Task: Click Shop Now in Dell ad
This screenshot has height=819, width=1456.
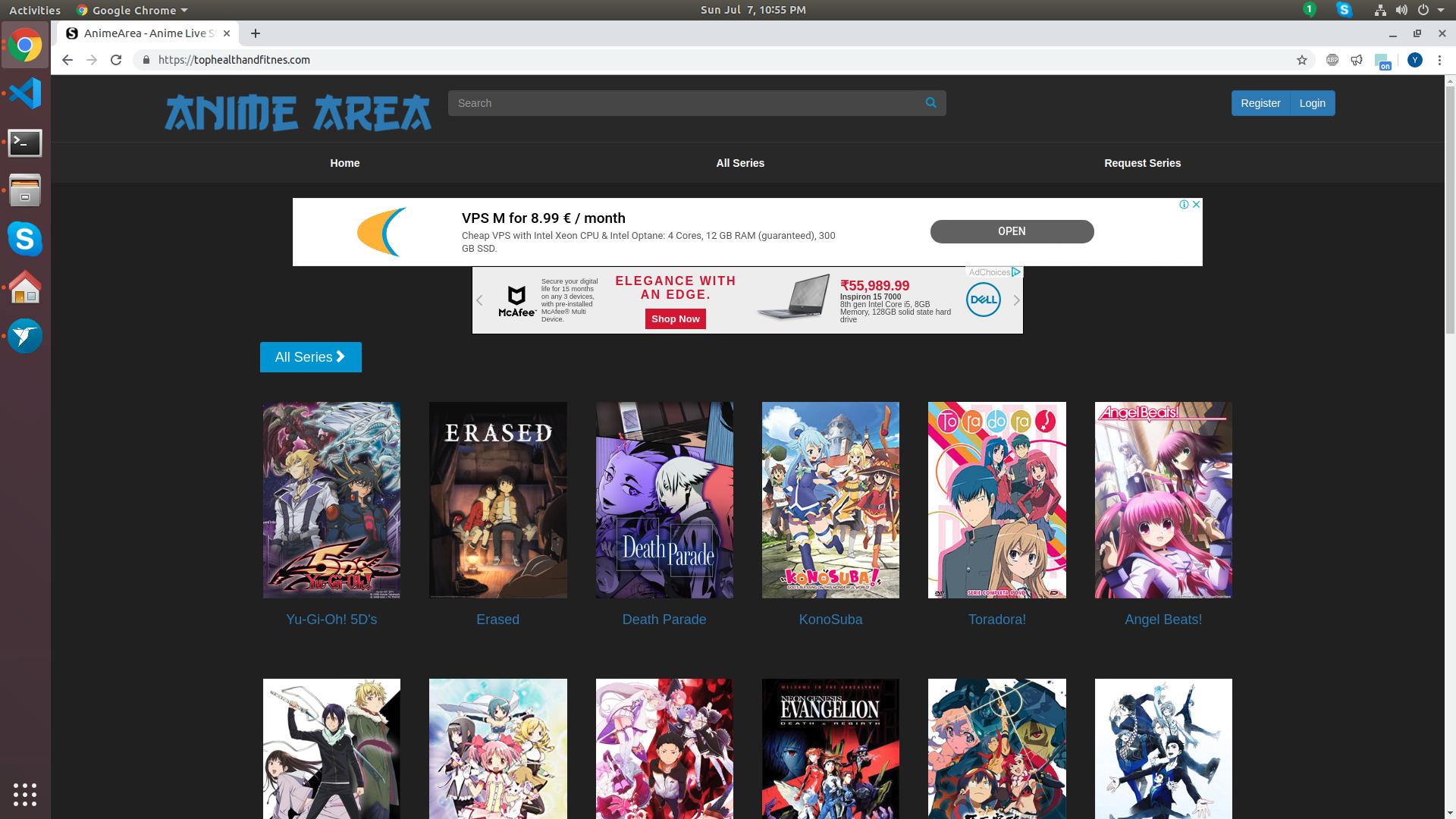Action: point(675,319)
